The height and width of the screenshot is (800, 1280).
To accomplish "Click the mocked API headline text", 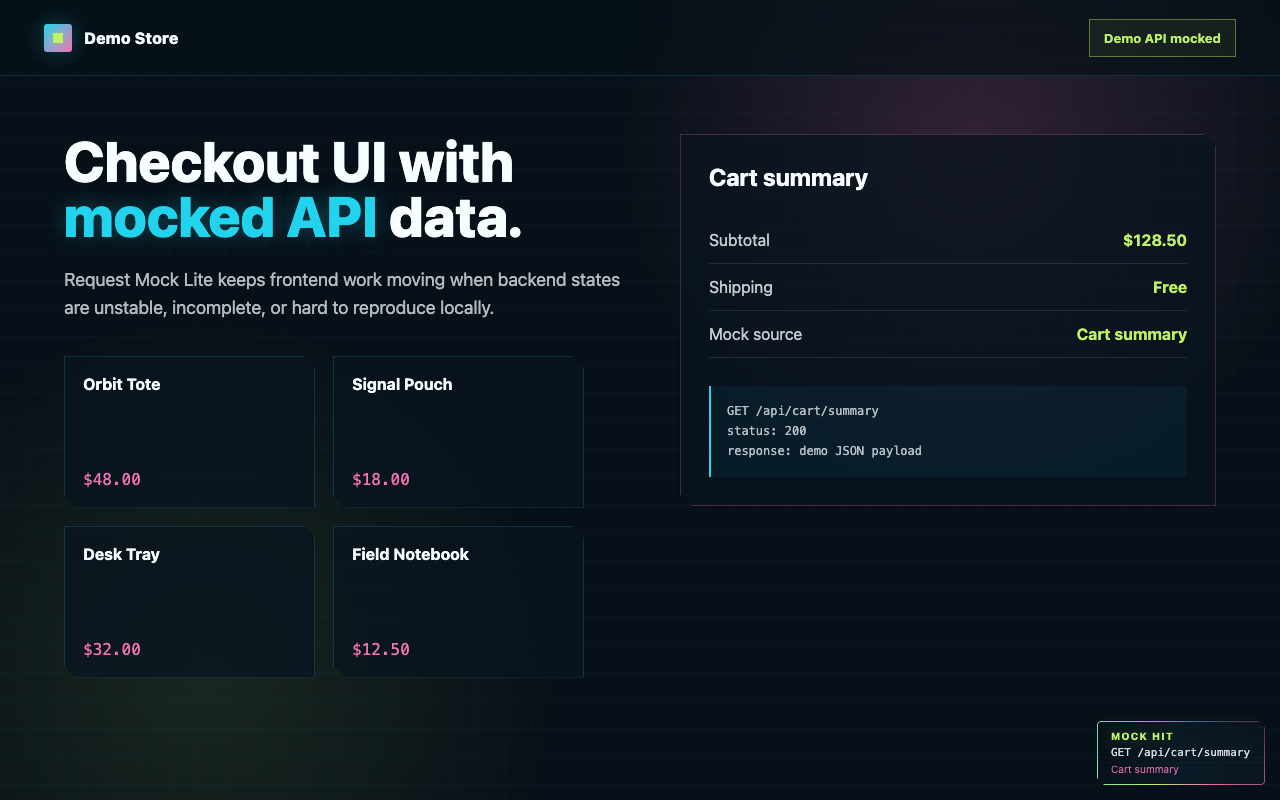I will tap(221, 218).
